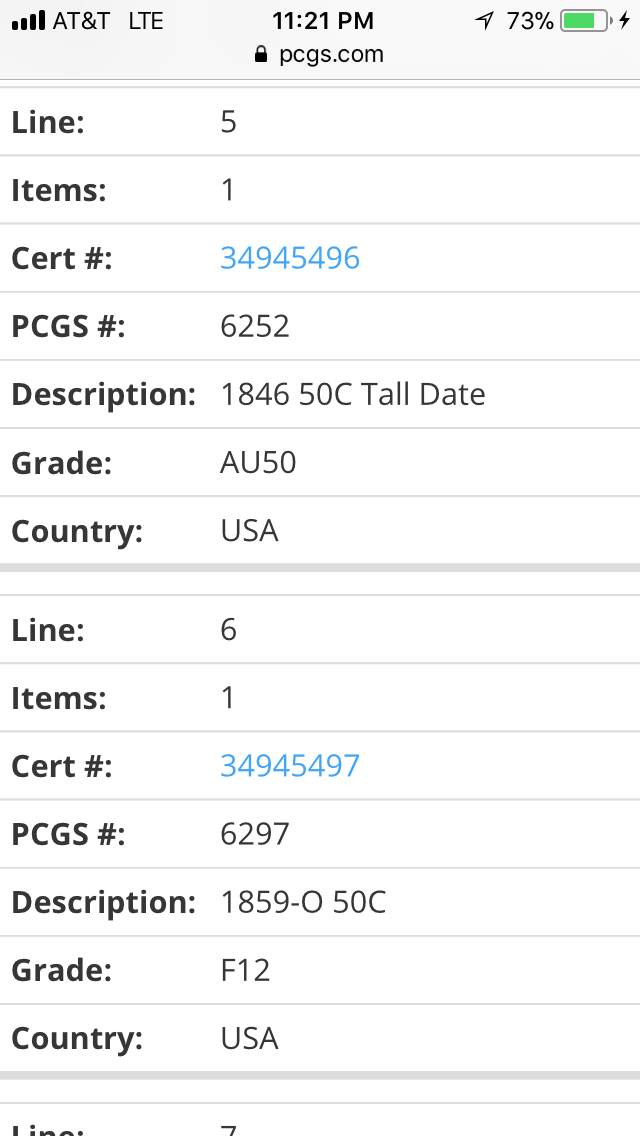Tap the 11:21 PM clock
Screen dimensions: 640x1136
coord(323,21)
